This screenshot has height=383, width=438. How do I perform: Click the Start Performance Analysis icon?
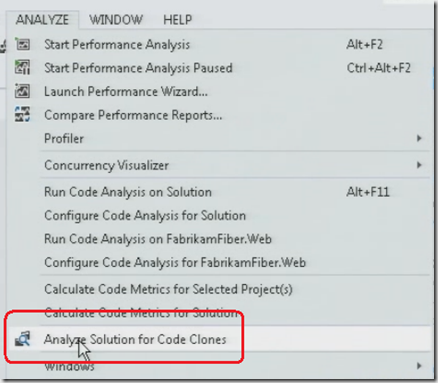tap(23, 44)
